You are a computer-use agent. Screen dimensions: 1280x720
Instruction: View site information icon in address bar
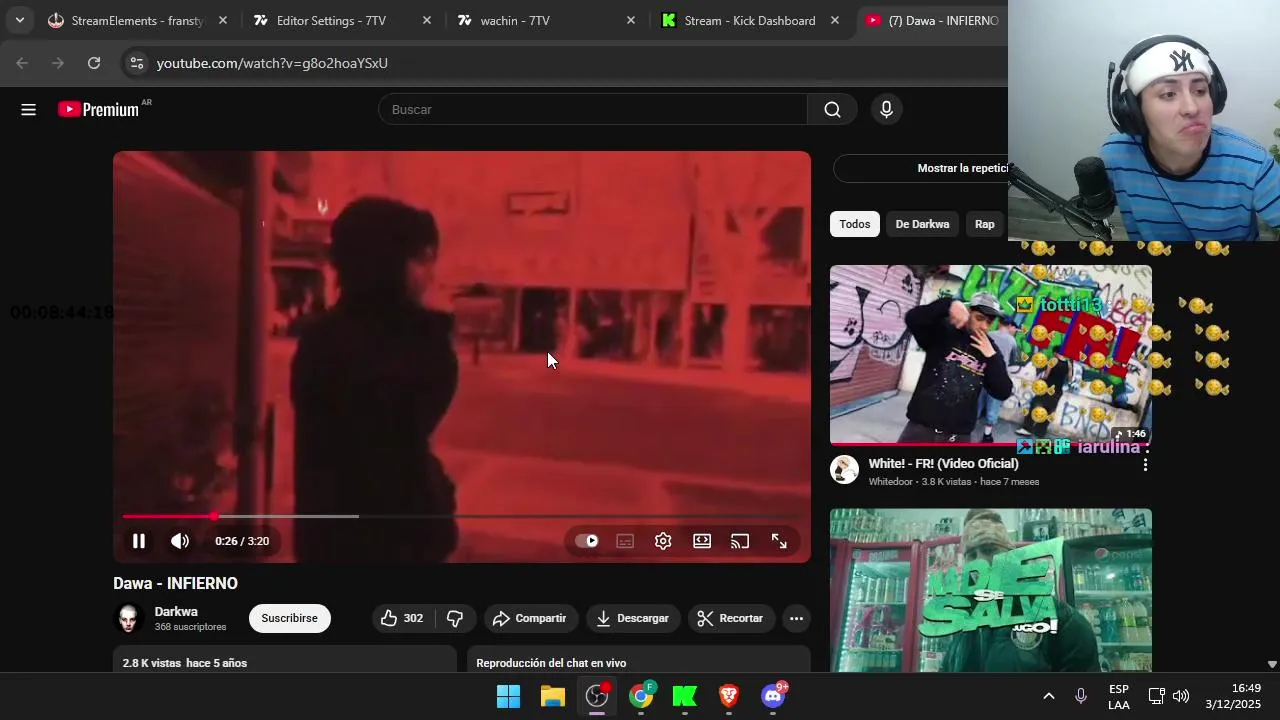click(137, 63)
